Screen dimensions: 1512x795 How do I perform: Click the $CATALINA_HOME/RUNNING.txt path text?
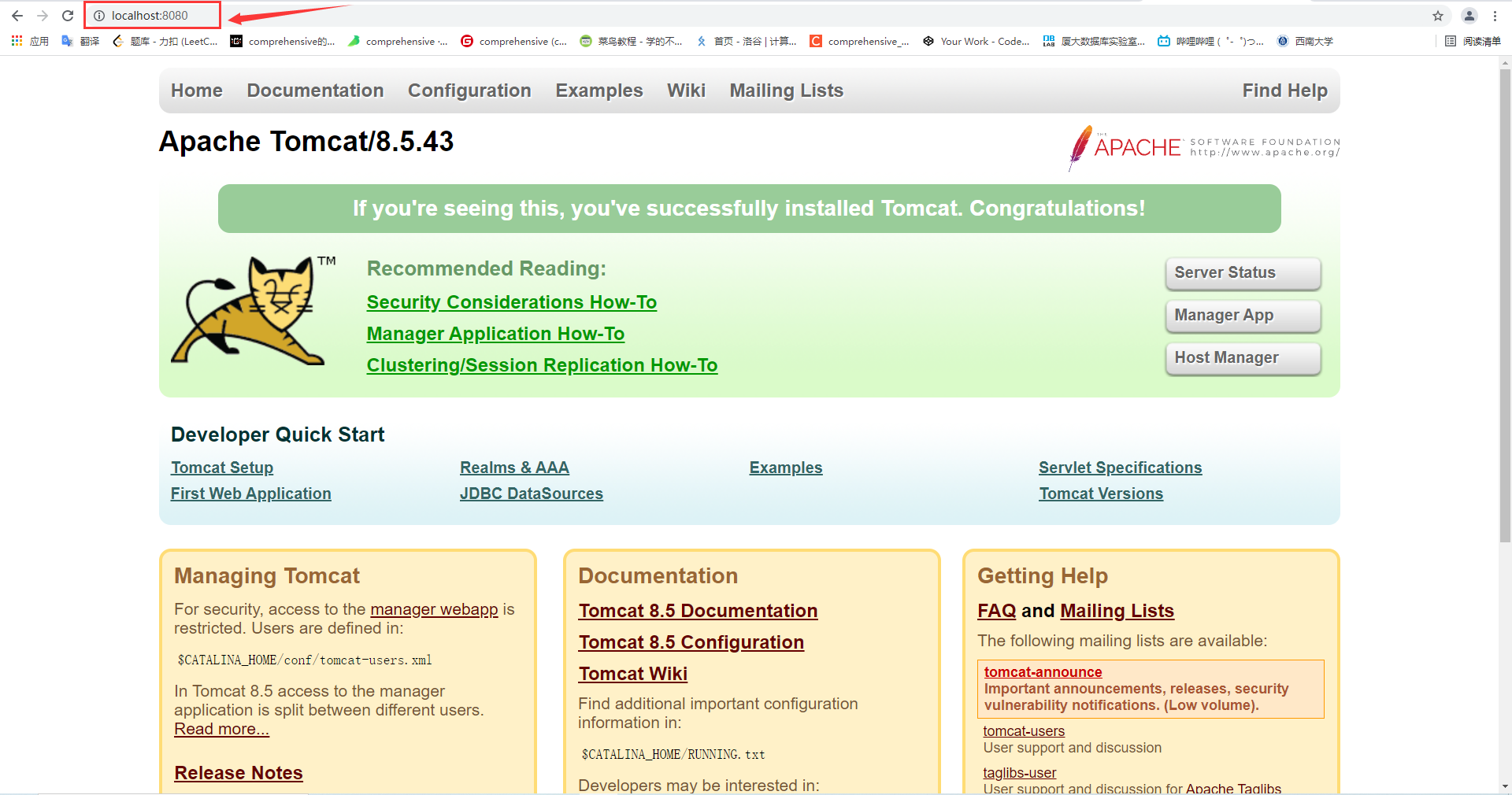(x=673, y=754)
